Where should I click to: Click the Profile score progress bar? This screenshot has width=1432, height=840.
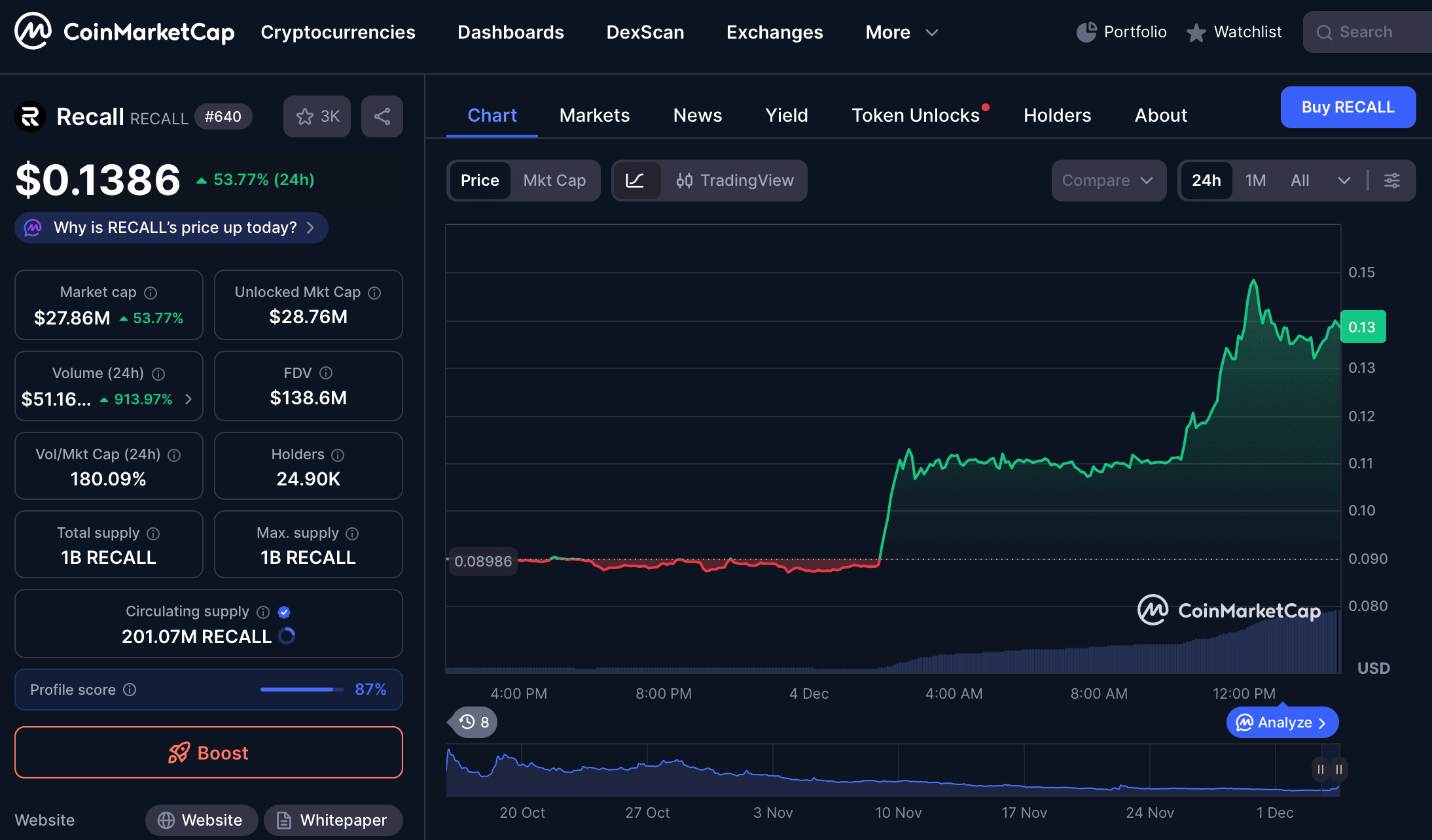click(x=301, y=690)
